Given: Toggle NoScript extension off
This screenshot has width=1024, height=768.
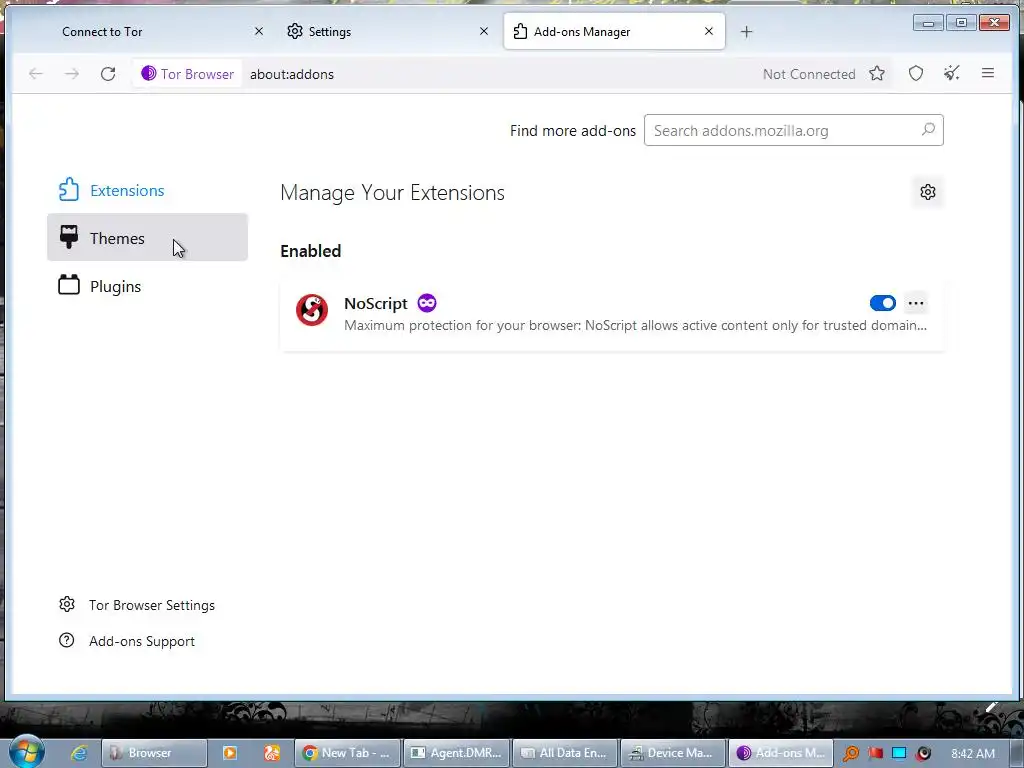Looking at the screenshot, I should click(882, 303).
